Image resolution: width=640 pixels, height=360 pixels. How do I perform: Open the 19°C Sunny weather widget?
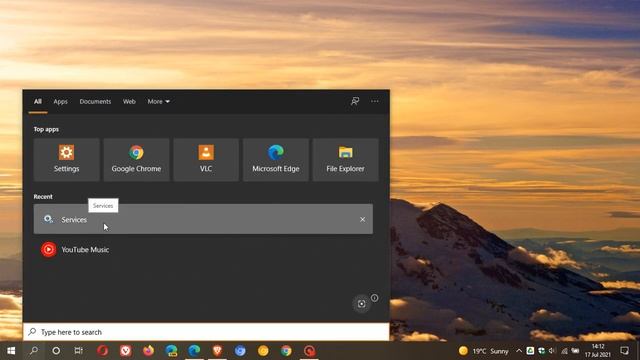click(x=484, y=351)
